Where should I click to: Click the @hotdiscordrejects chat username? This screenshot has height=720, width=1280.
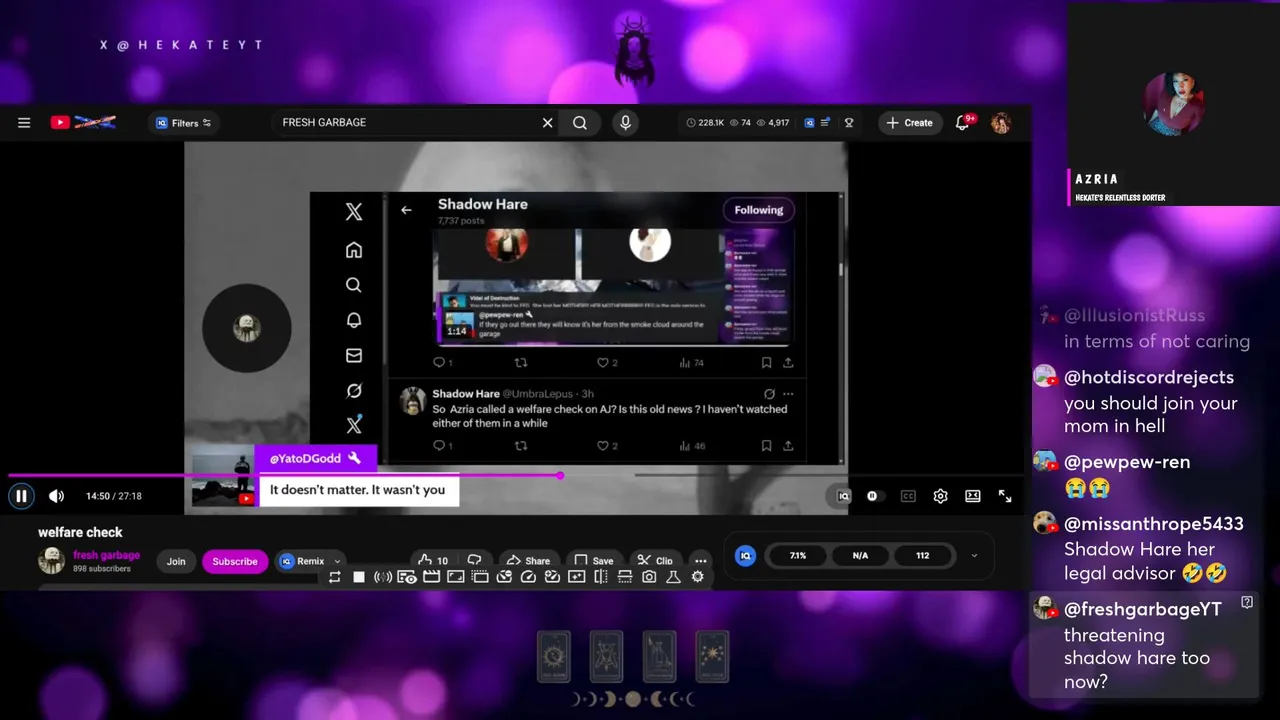point(1149,377)
